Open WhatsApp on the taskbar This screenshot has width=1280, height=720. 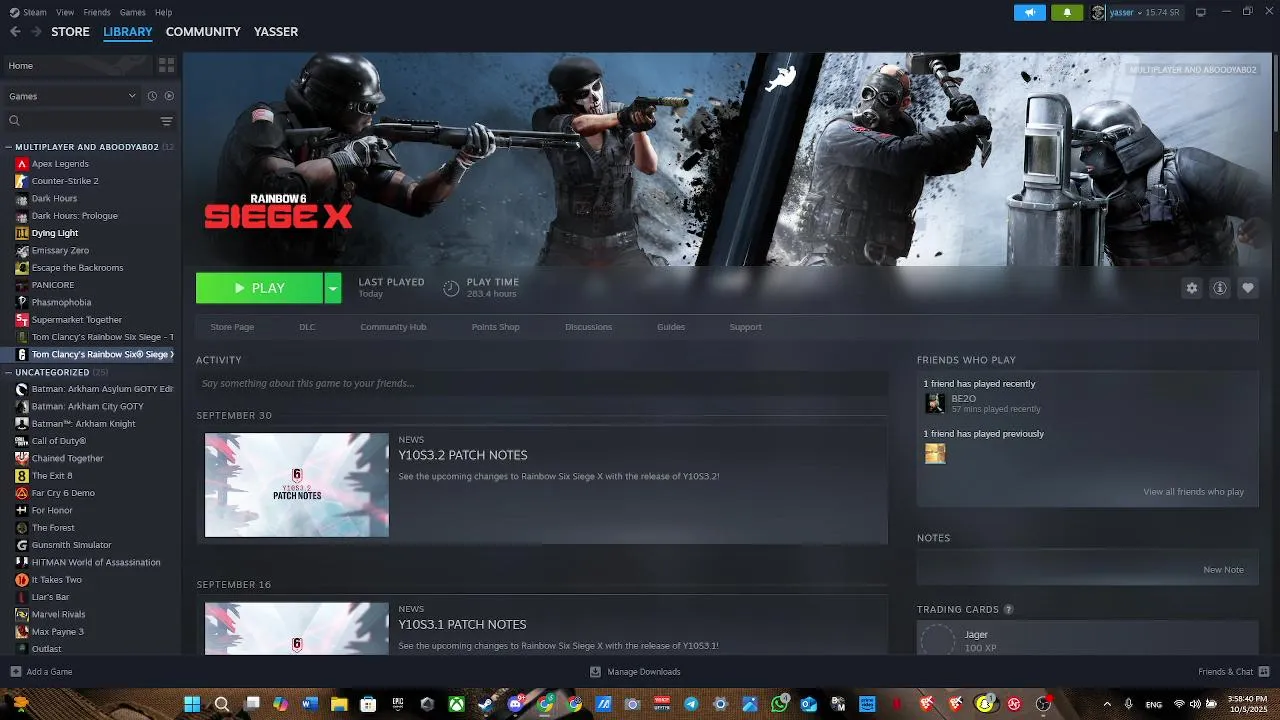coord(778,704)
